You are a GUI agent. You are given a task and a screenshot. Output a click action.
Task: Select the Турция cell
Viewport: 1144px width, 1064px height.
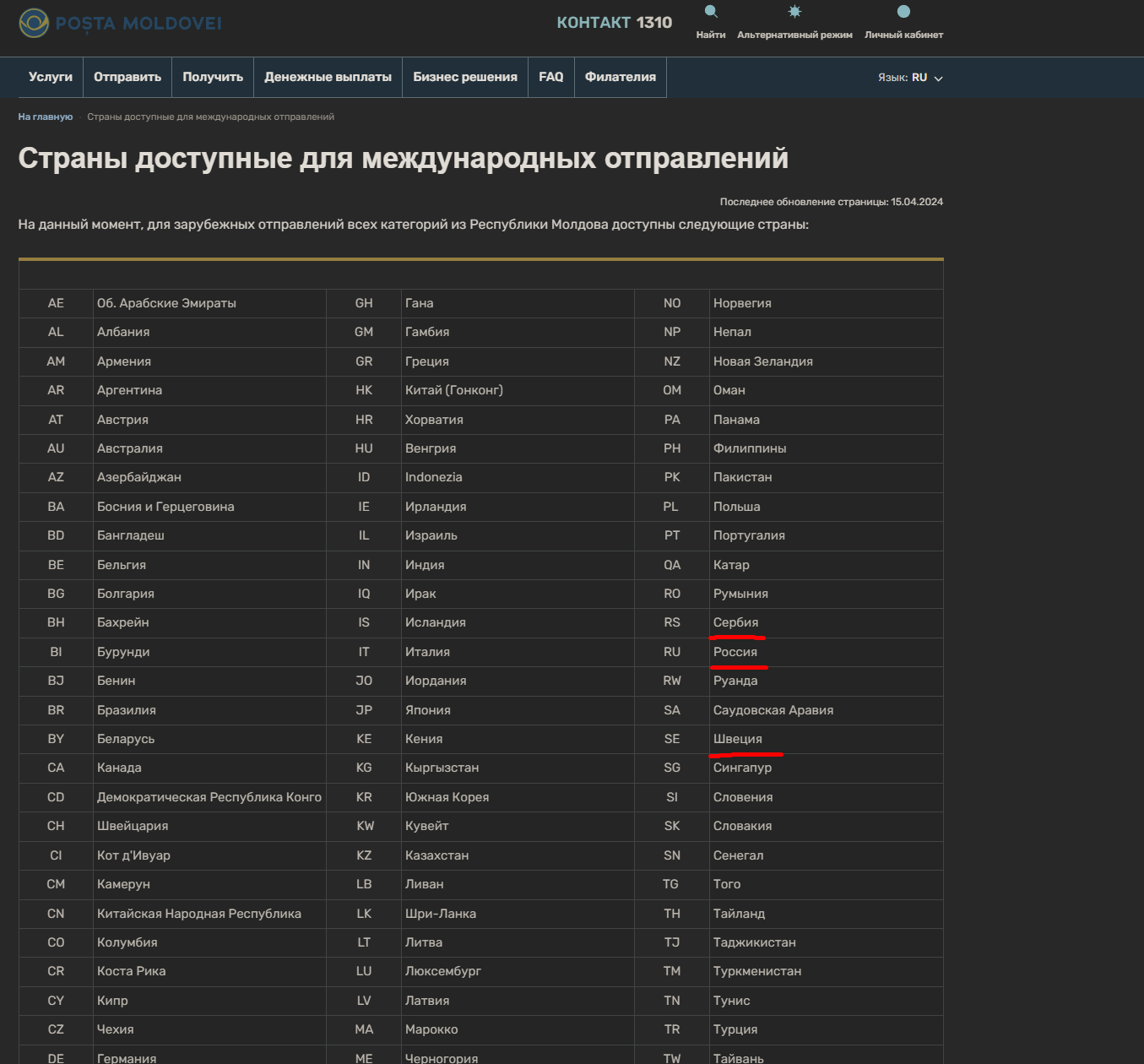pyautogui.click(x=827, y=1029)
